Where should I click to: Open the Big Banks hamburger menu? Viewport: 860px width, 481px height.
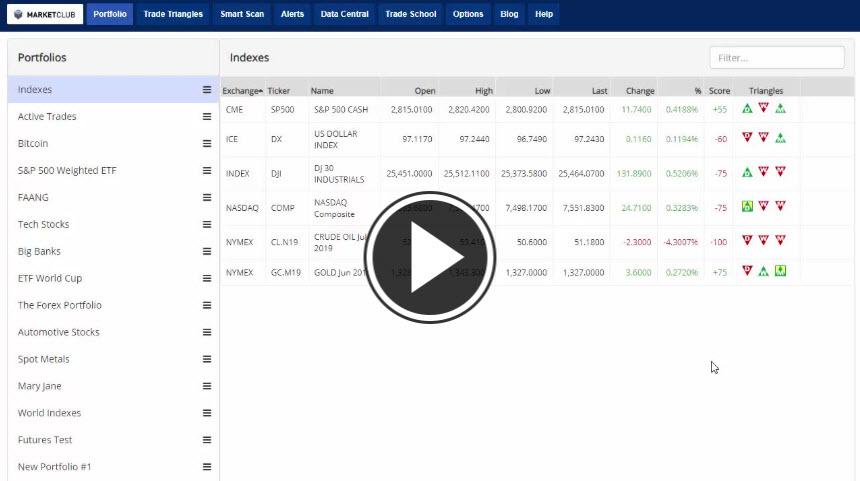[x=207, y=251]
